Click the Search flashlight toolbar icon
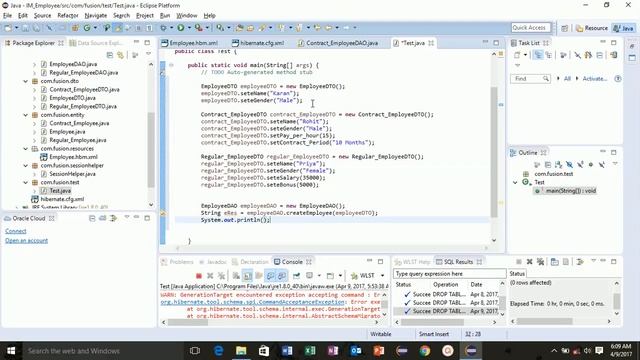 click(x=261, y=28)
